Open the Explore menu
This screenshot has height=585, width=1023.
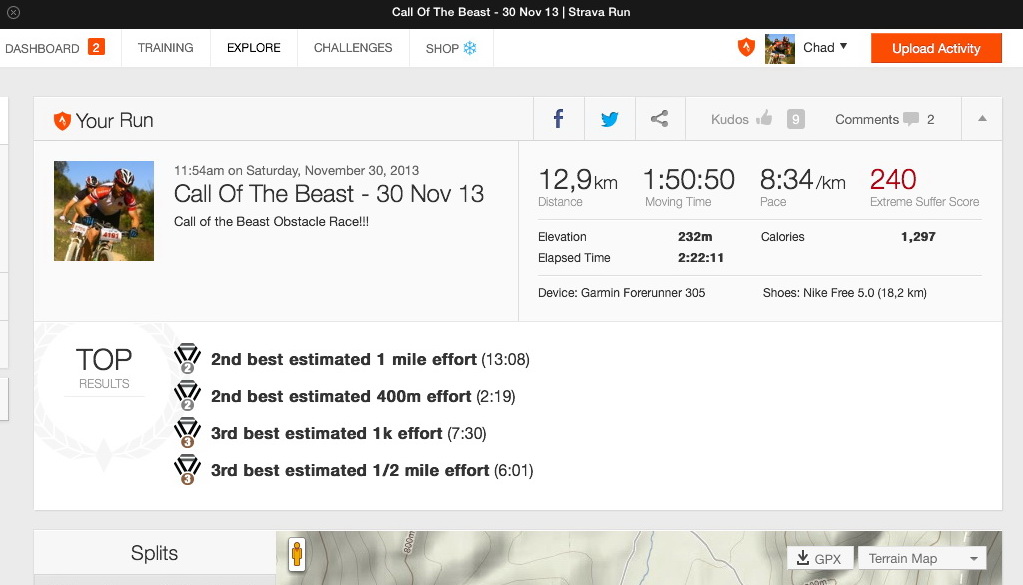[254, 48]
